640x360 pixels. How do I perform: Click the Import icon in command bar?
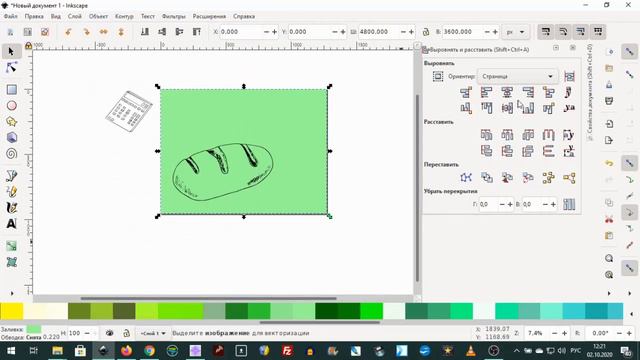[609, 124]
